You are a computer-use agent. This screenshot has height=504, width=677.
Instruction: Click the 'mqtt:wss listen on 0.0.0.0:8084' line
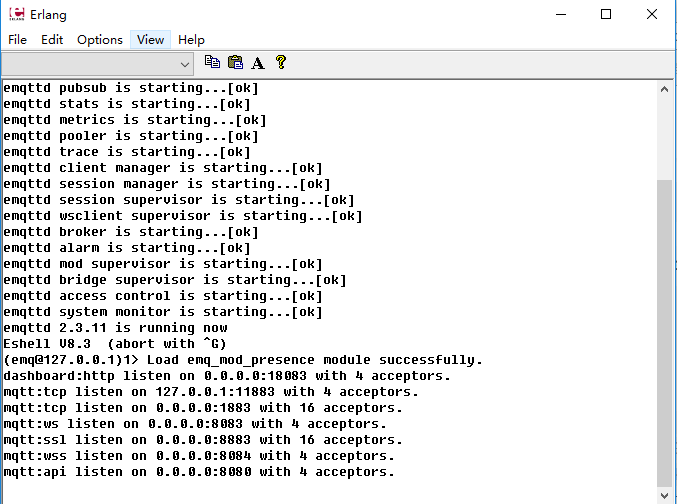[x=199, y=456]
